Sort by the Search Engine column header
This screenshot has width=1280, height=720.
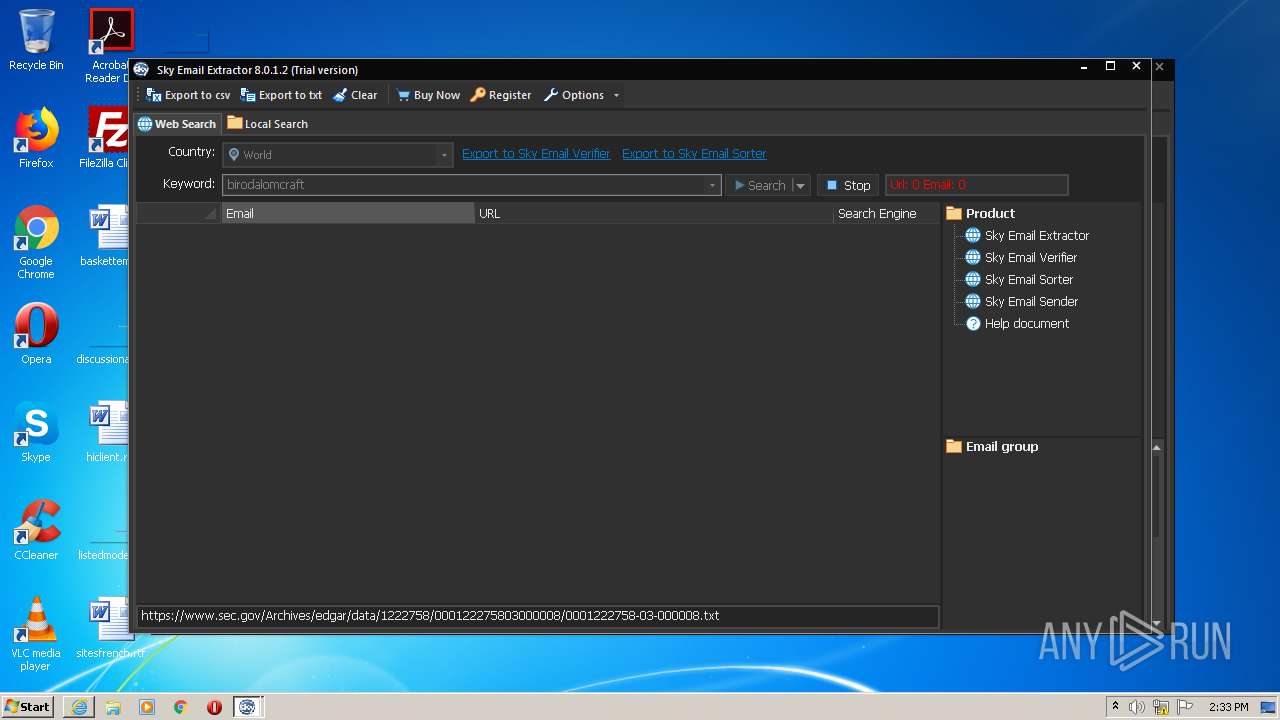pyautogui.click(x=886, y=213)
